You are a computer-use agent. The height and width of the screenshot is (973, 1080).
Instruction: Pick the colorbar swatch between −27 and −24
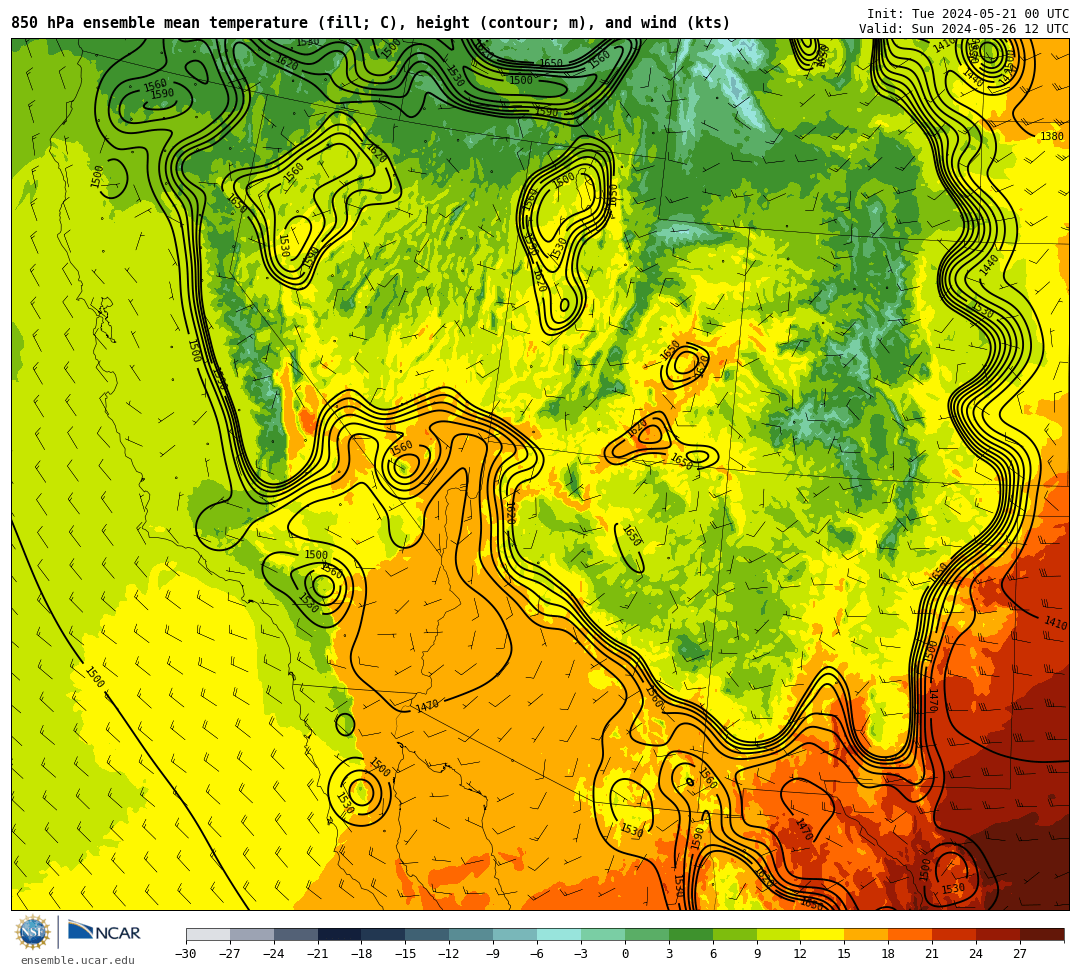coord(252,934)
